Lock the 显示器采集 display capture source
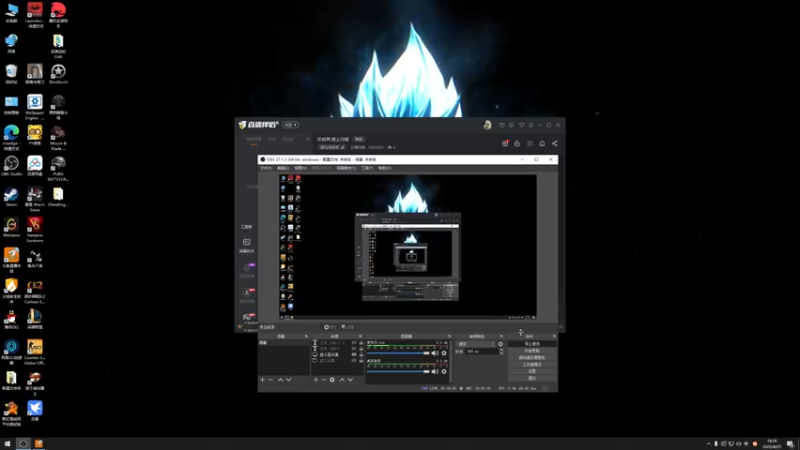 361,355
